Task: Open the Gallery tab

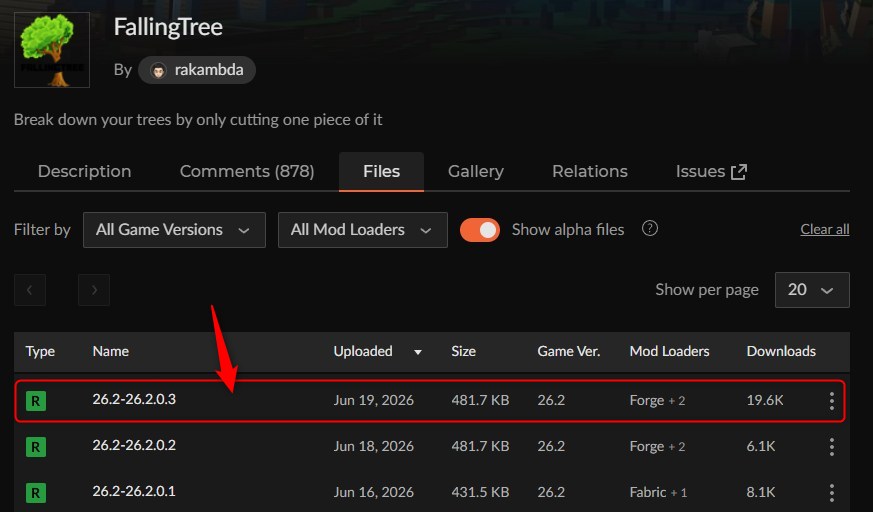Action: tap(475, 171)
